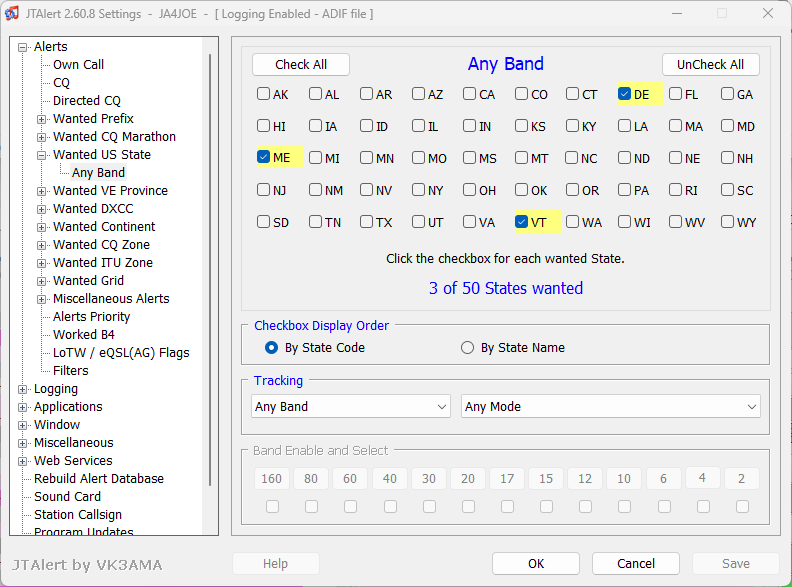792x587 pixels.
Task: Select Filters in the tree
Action: 71,371
